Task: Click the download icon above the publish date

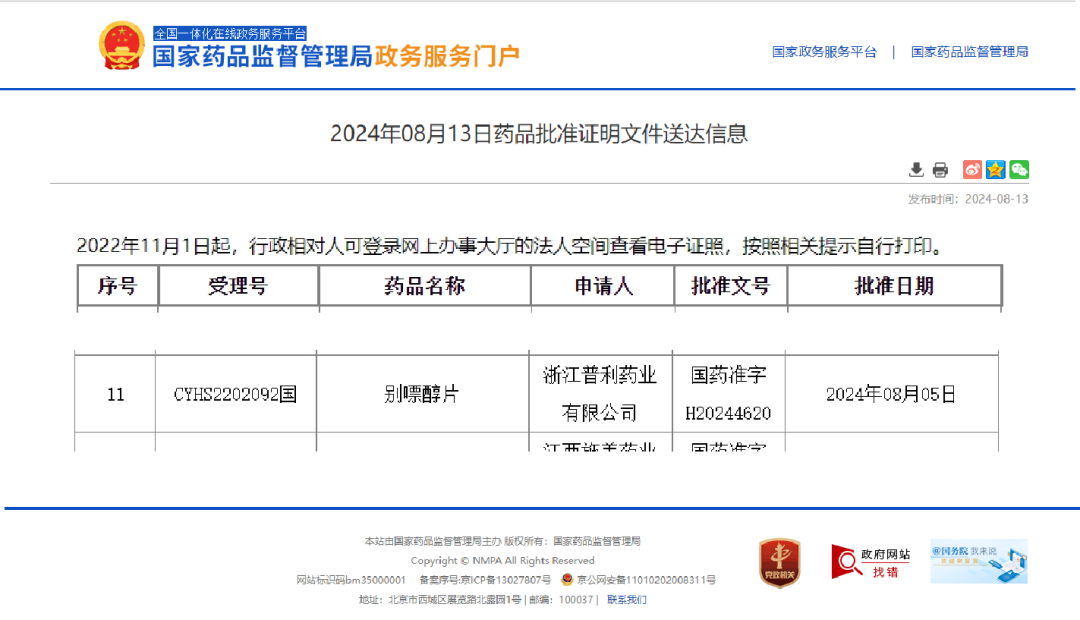Action: click(915, 170)
